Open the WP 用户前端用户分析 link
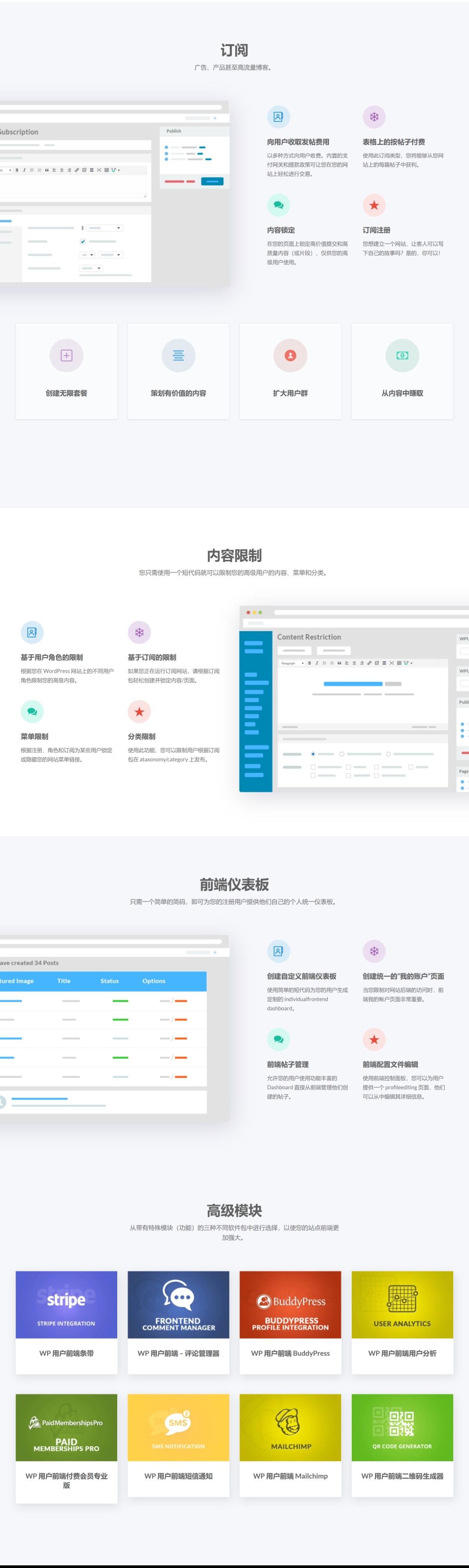Image resolution: width=469 pixels, height=1568 pixels. [x=403, y=1353]
